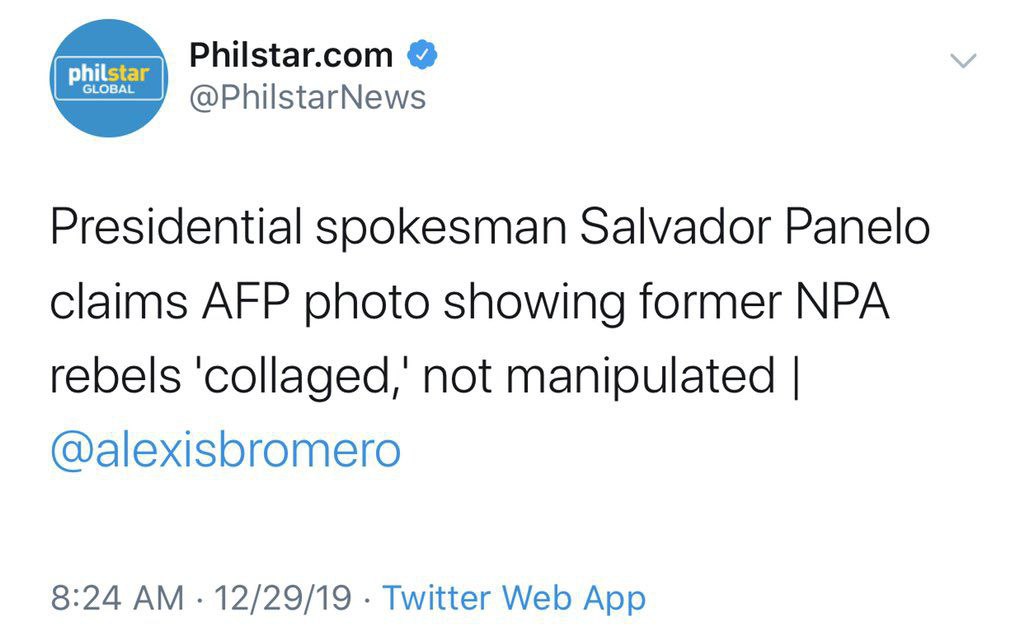Click the GLOBAL label in the avatar
The image size is (1024, 640).
point(108,88)
